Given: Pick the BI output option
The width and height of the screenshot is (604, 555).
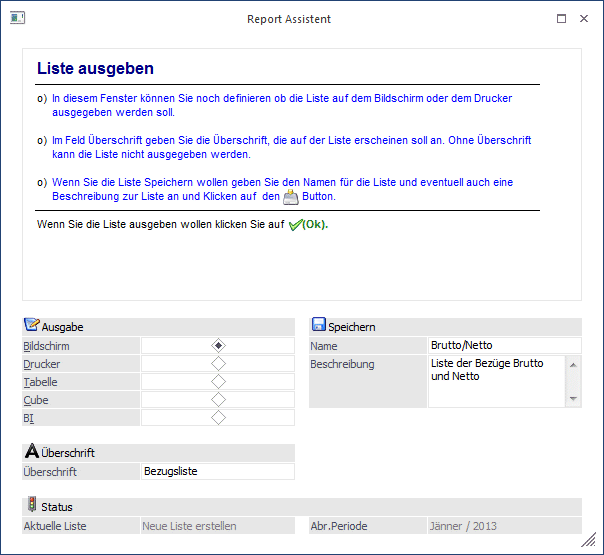Looking at the screenshot, I should tap(218, 418).
